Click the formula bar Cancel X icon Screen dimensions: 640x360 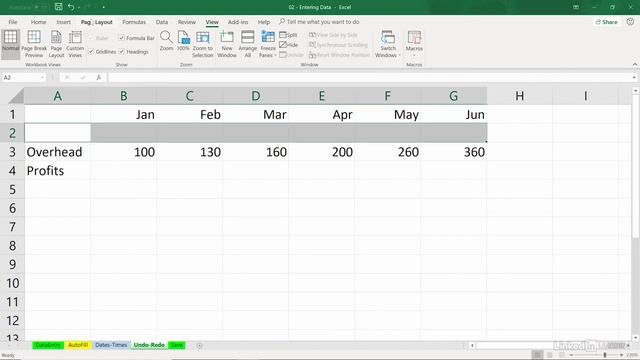point(67,77)
